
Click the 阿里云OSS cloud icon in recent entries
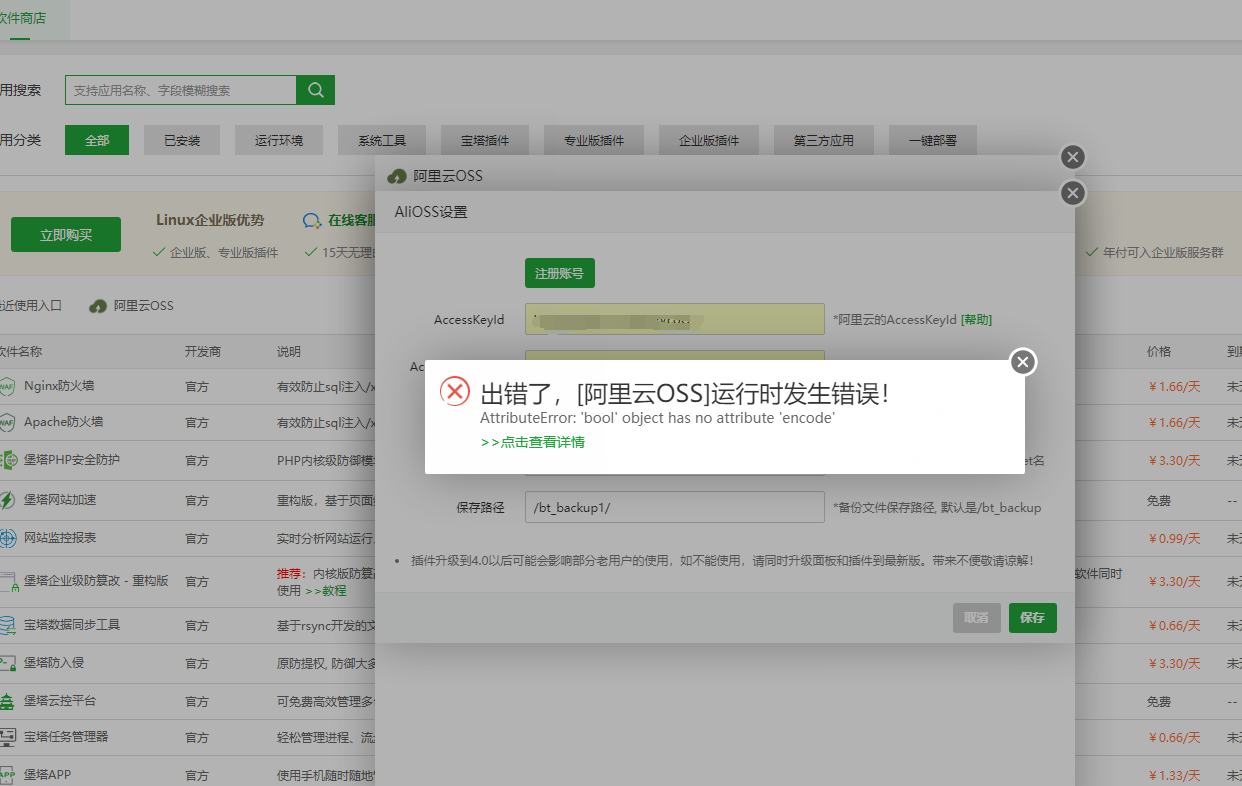98,306
